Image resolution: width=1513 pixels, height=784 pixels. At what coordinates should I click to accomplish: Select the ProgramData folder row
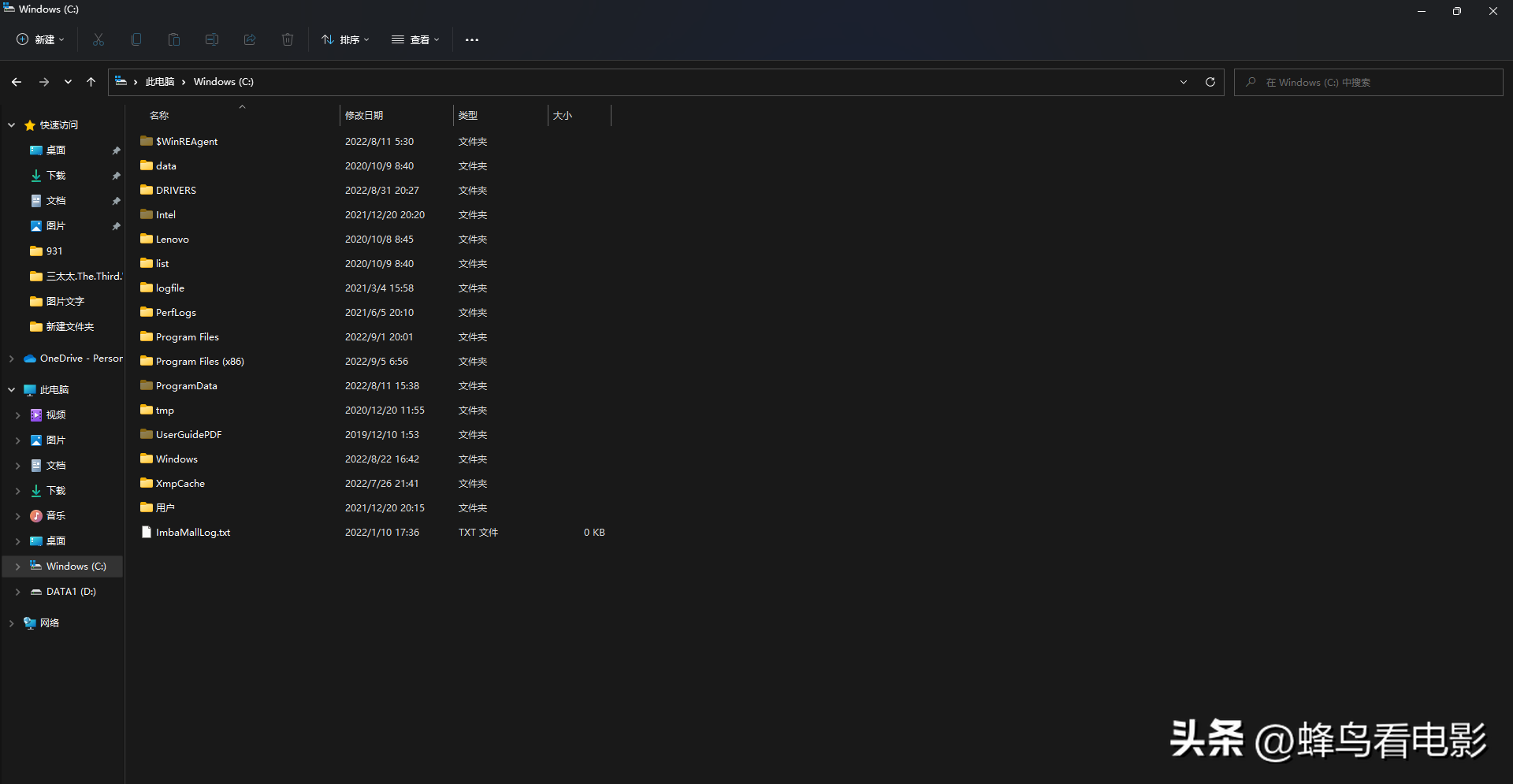point(374,385)
